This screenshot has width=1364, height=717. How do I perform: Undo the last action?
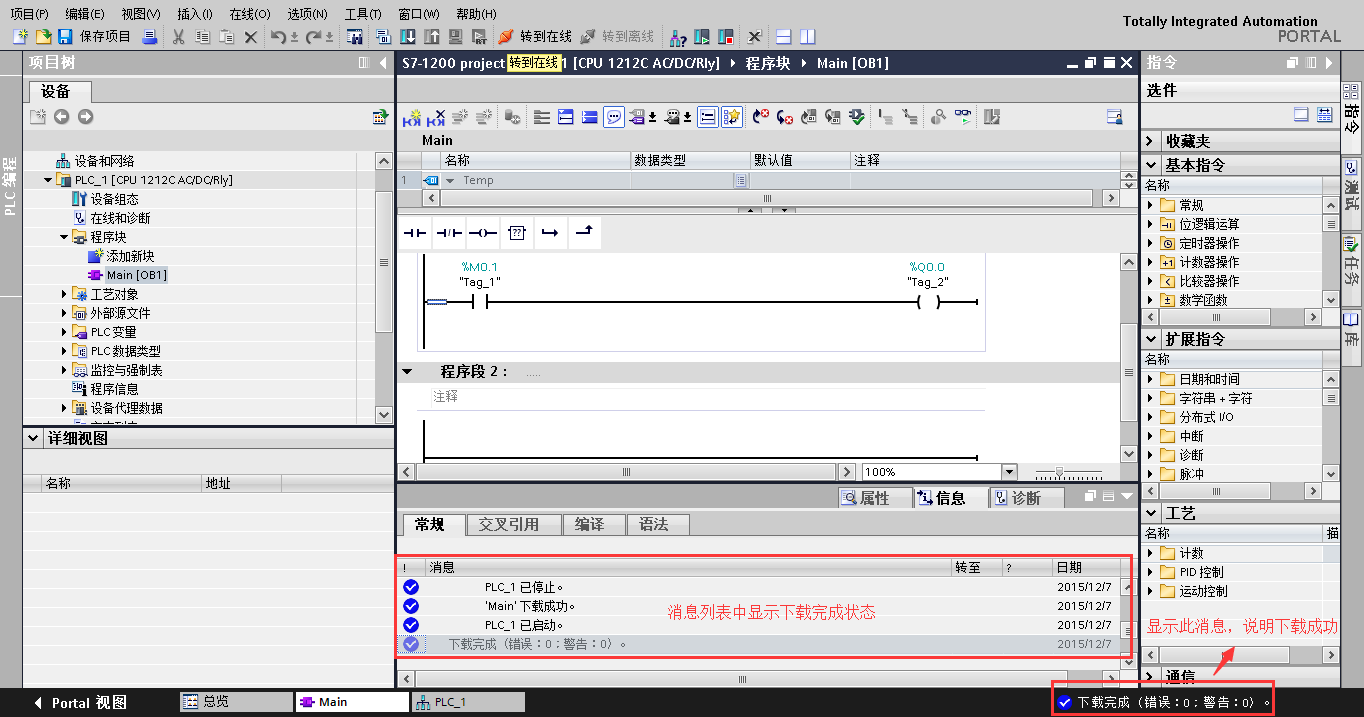(x=278, y=37)
